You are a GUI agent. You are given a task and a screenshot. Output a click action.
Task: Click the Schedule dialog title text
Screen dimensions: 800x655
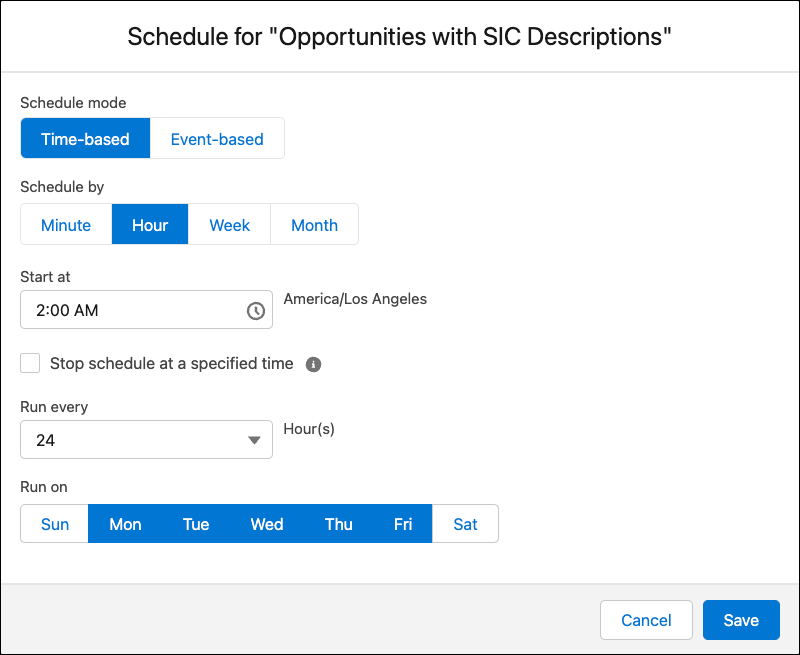click(399, 37)
